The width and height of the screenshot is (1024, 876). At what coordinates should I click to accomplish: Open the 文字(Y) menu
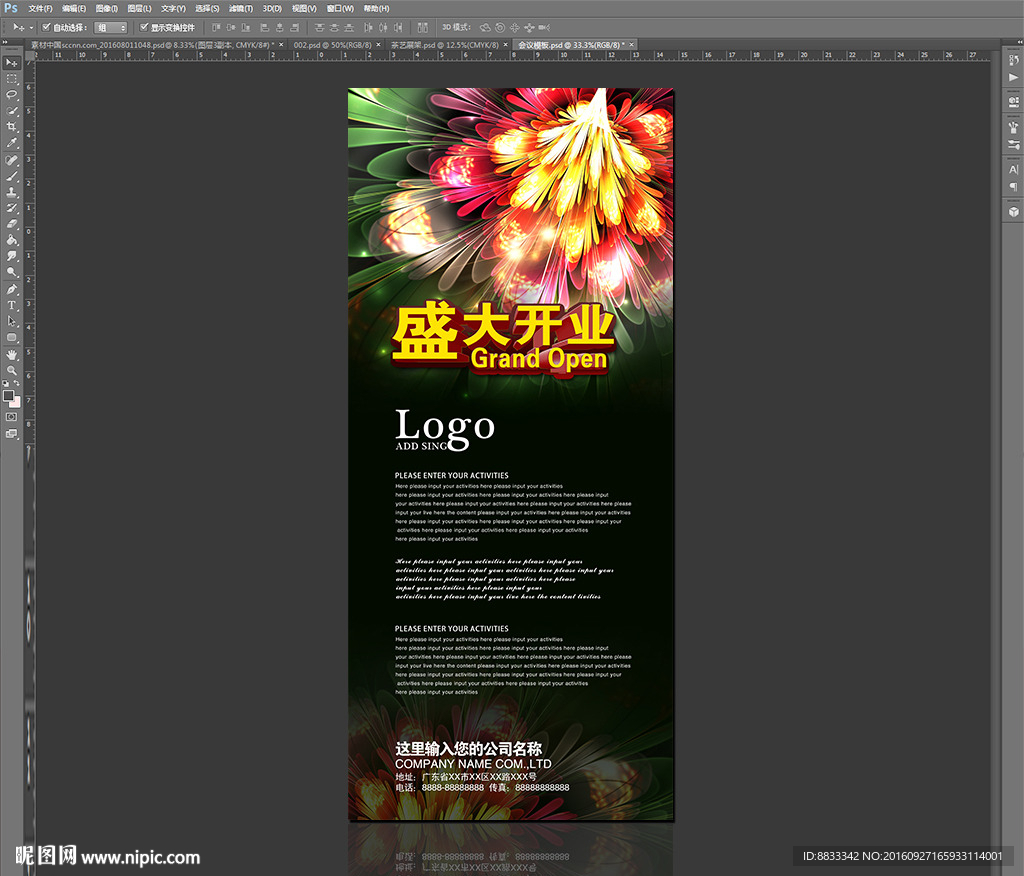click(x=173, y=8)
